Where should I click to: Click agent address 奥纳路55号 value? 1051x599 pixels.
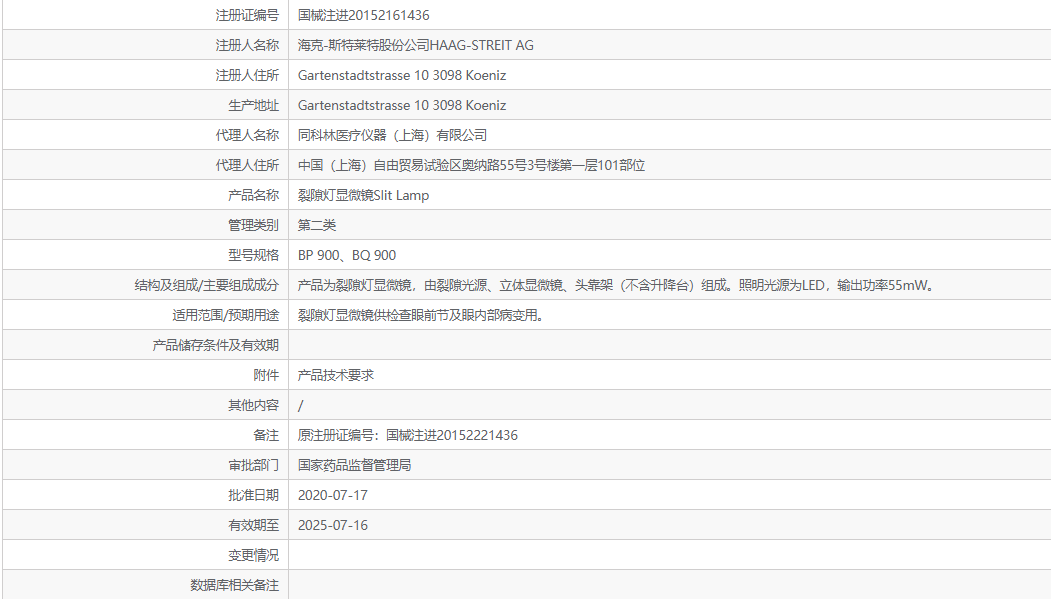point(471,165)
